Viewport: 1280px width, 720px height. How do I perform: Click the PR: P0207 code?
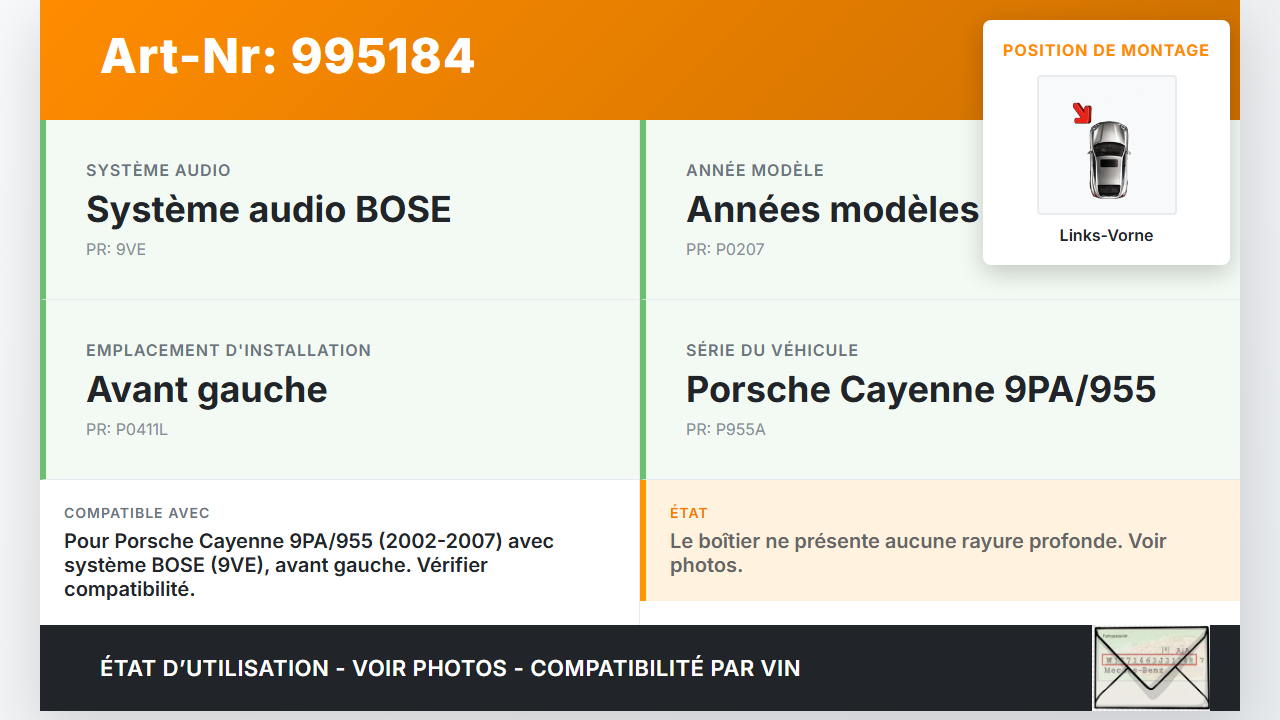725,250
